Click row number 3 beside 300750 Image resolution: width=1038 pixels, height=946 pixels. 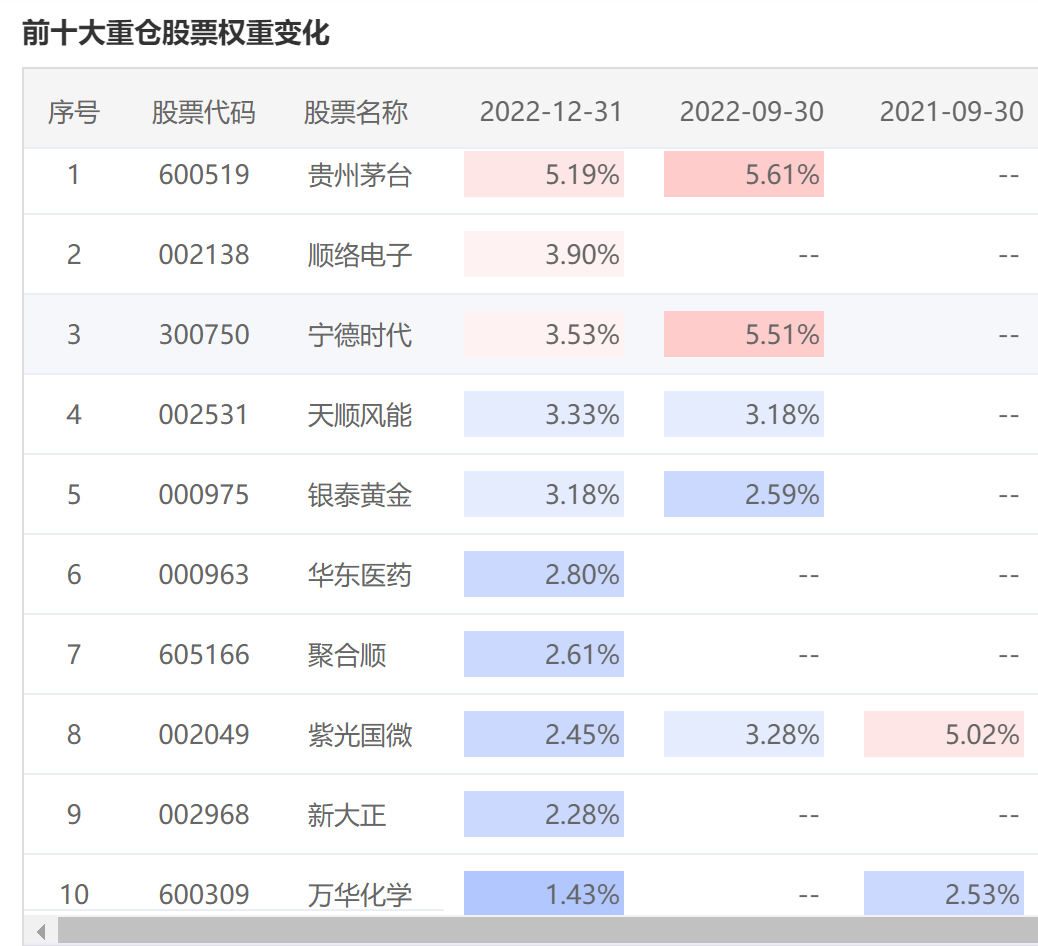pyautogui.click(x=73, y=335)
